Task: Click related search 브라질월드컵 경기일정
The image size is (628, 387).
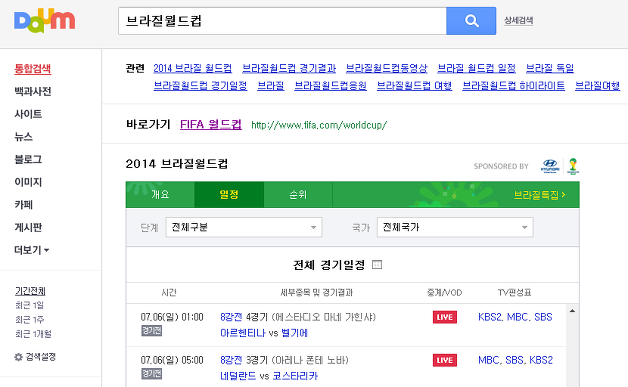Action: pos(200,86)
